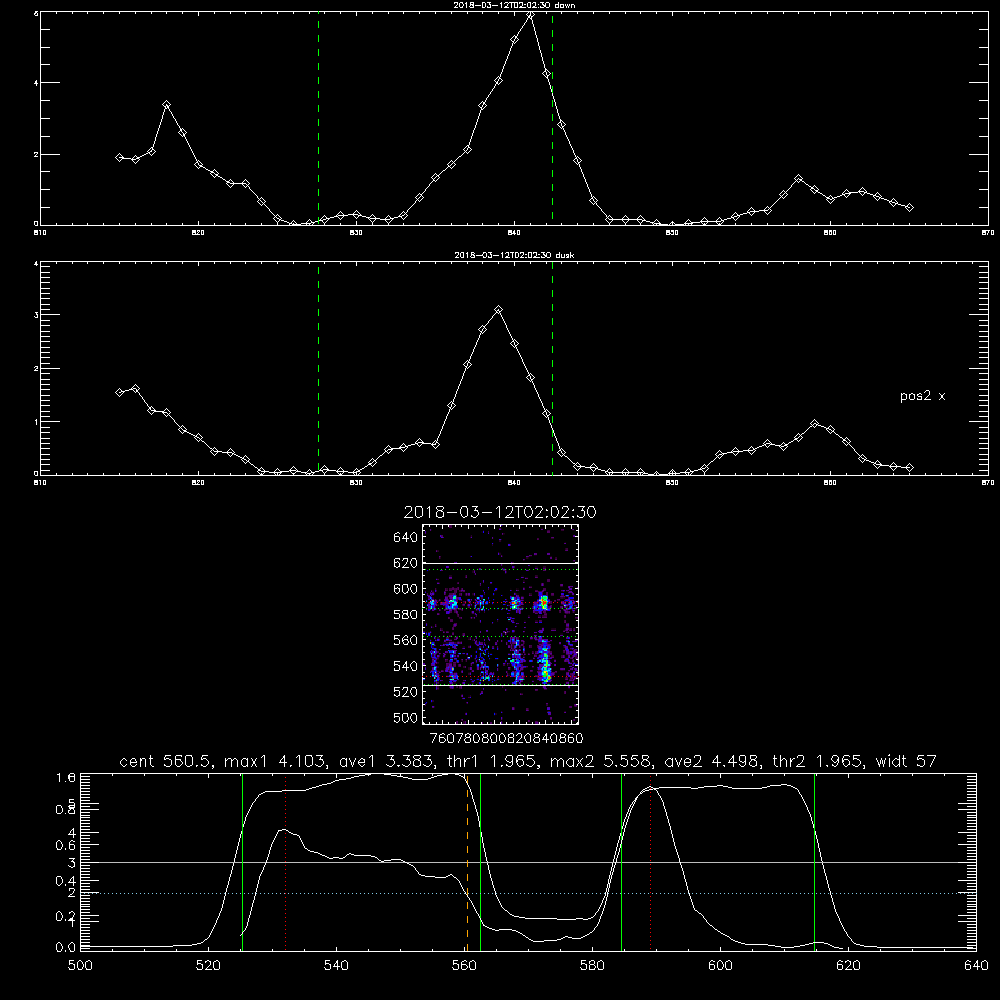The image size is (1000, 1000).
Task: Click the '500' x-axis label of bottom plot
Action: [80, 966]
